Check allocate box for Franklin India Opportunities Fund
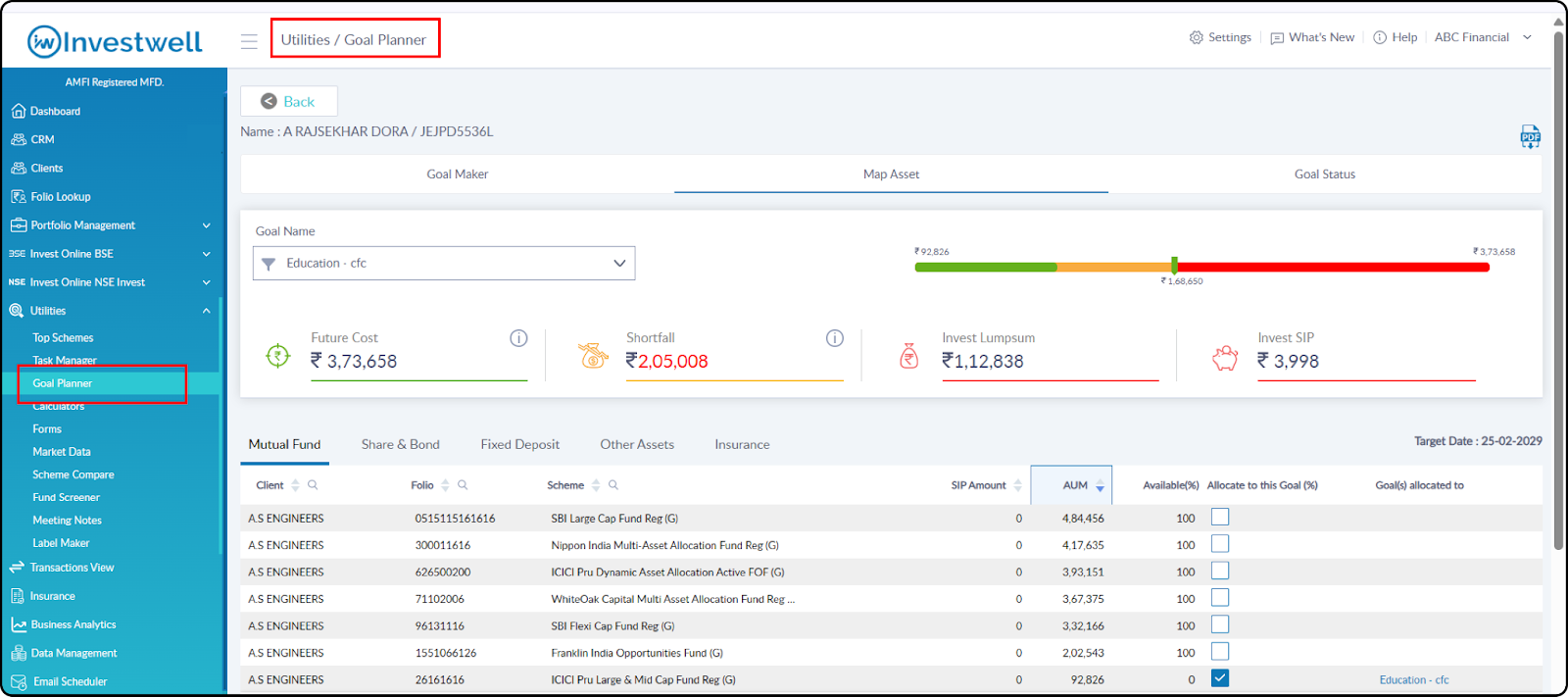The image size is (1568, 697). [x=1220, y=652]
